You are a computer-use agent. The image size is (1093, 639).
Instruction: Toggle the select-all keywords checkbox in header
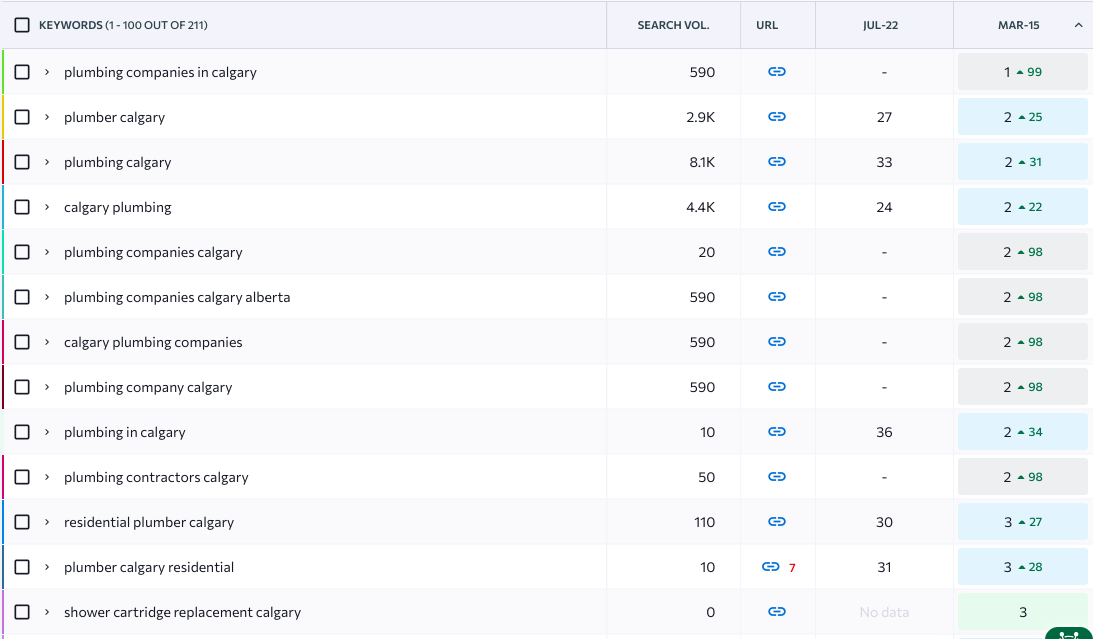(x=22, y=25)
